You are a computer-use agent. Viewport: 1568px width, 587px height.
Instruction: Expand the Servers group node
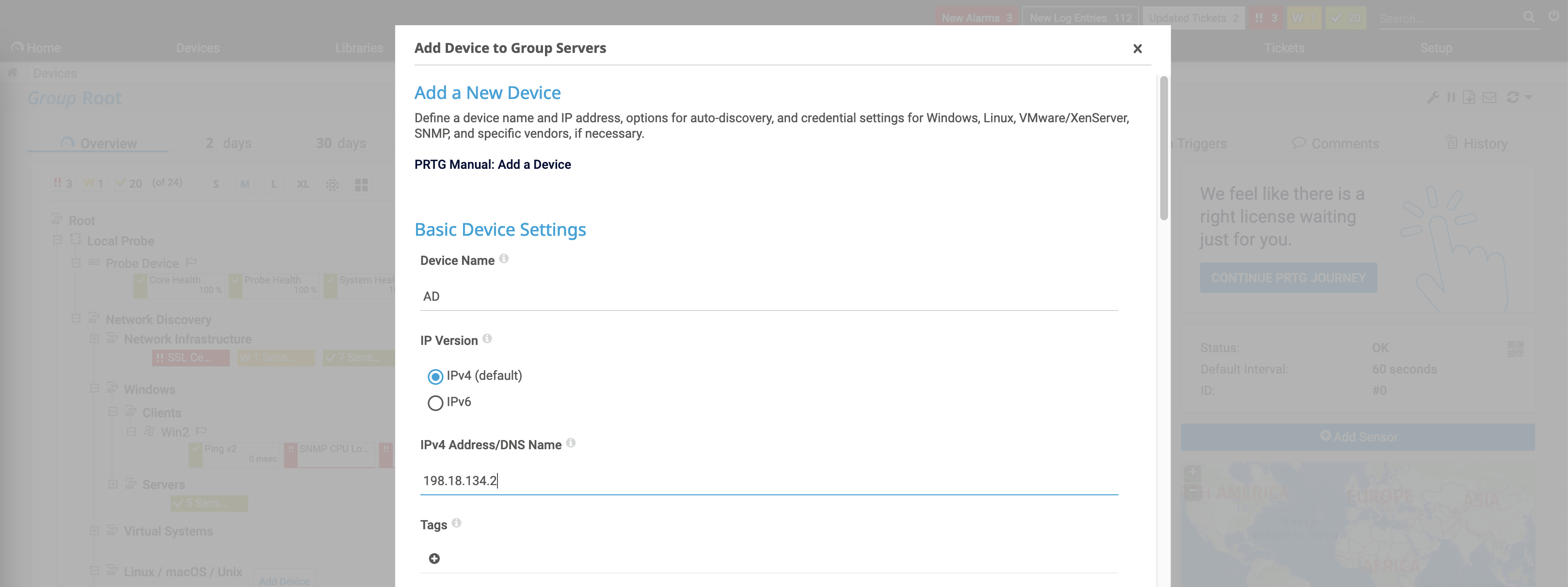click(x=112, y=484)
